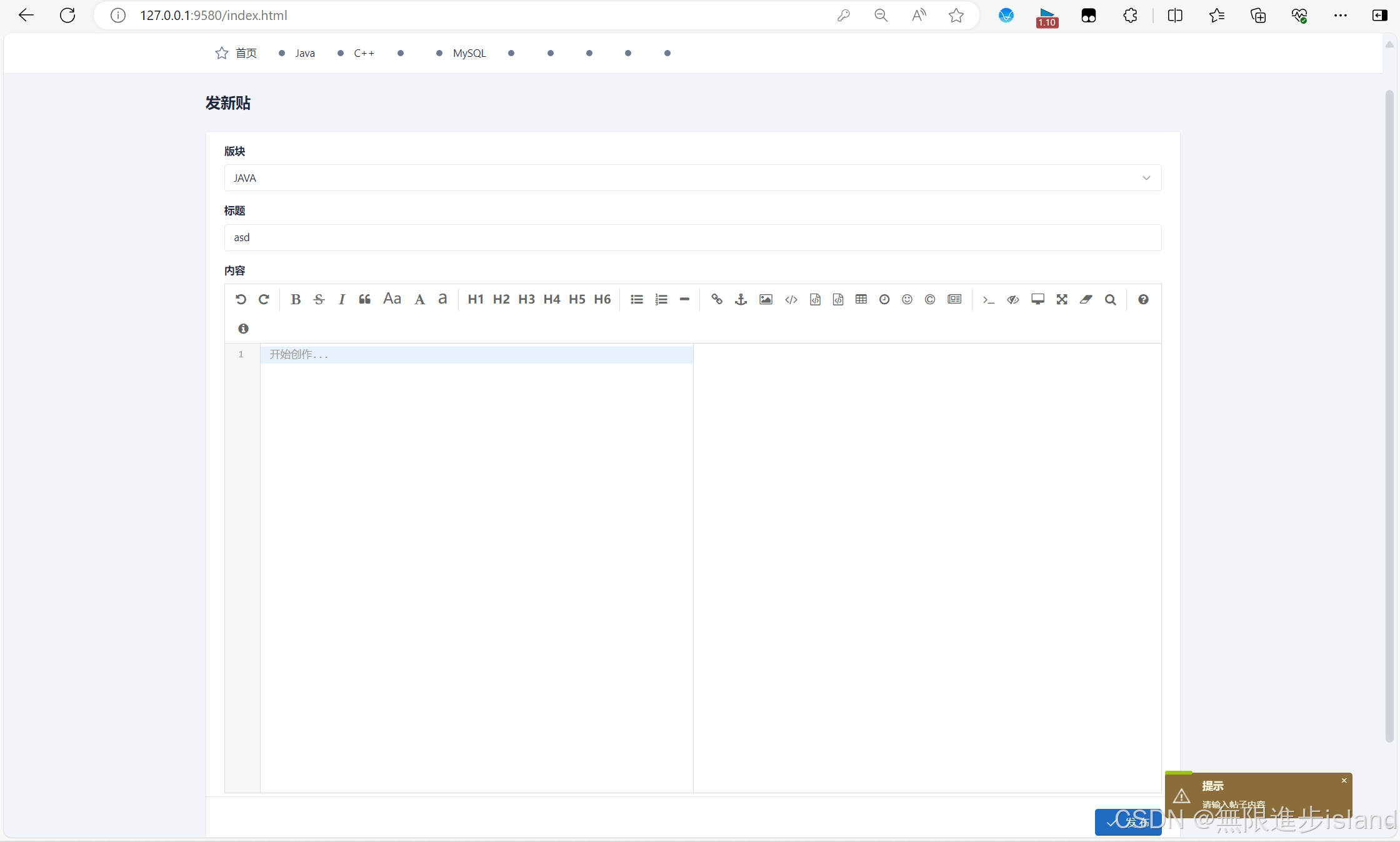Open browser read aloud option
The height and width of the screenshot is (842, 1400).
(x=919, y=16)
